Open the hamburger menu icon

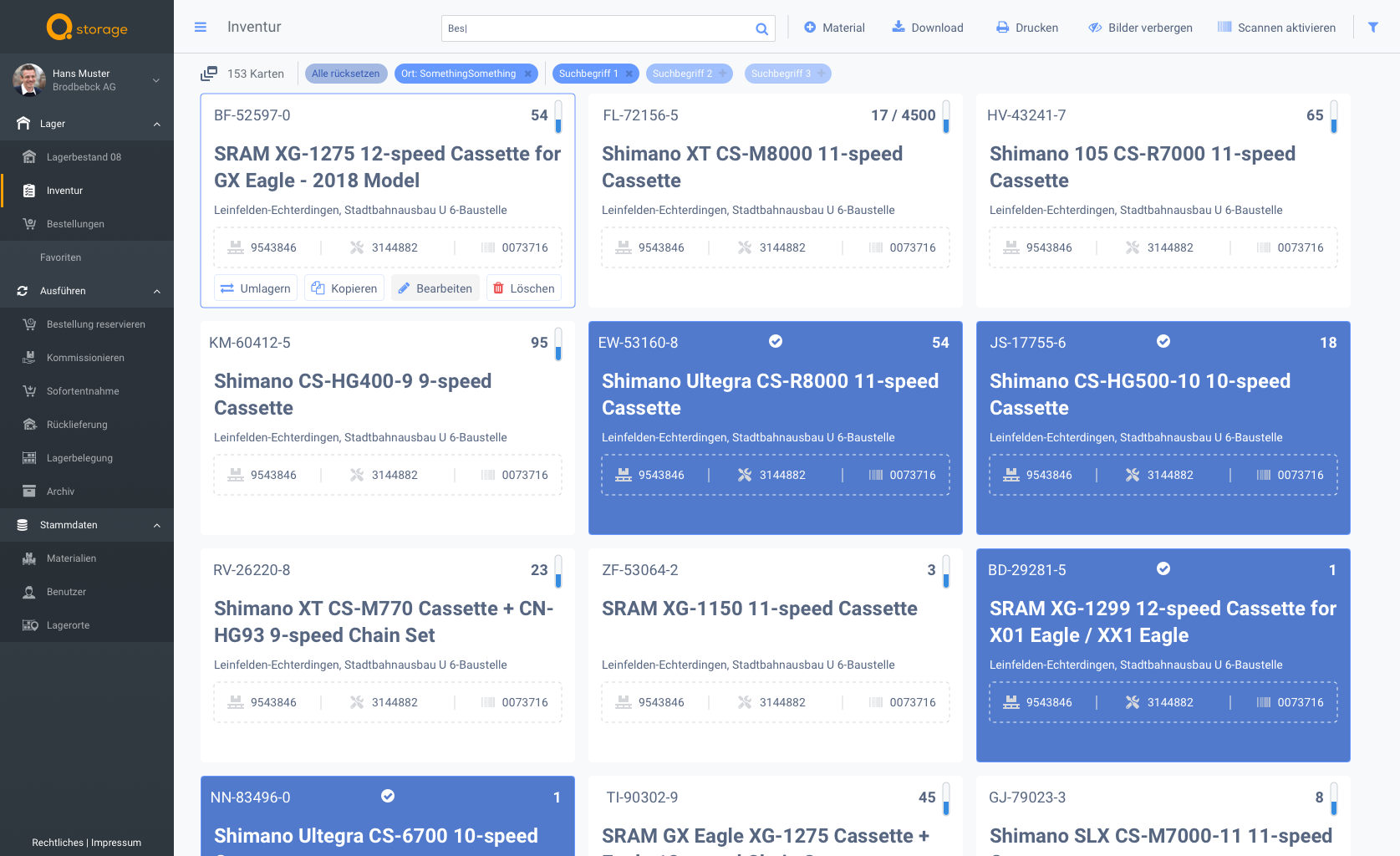(201, 27)
